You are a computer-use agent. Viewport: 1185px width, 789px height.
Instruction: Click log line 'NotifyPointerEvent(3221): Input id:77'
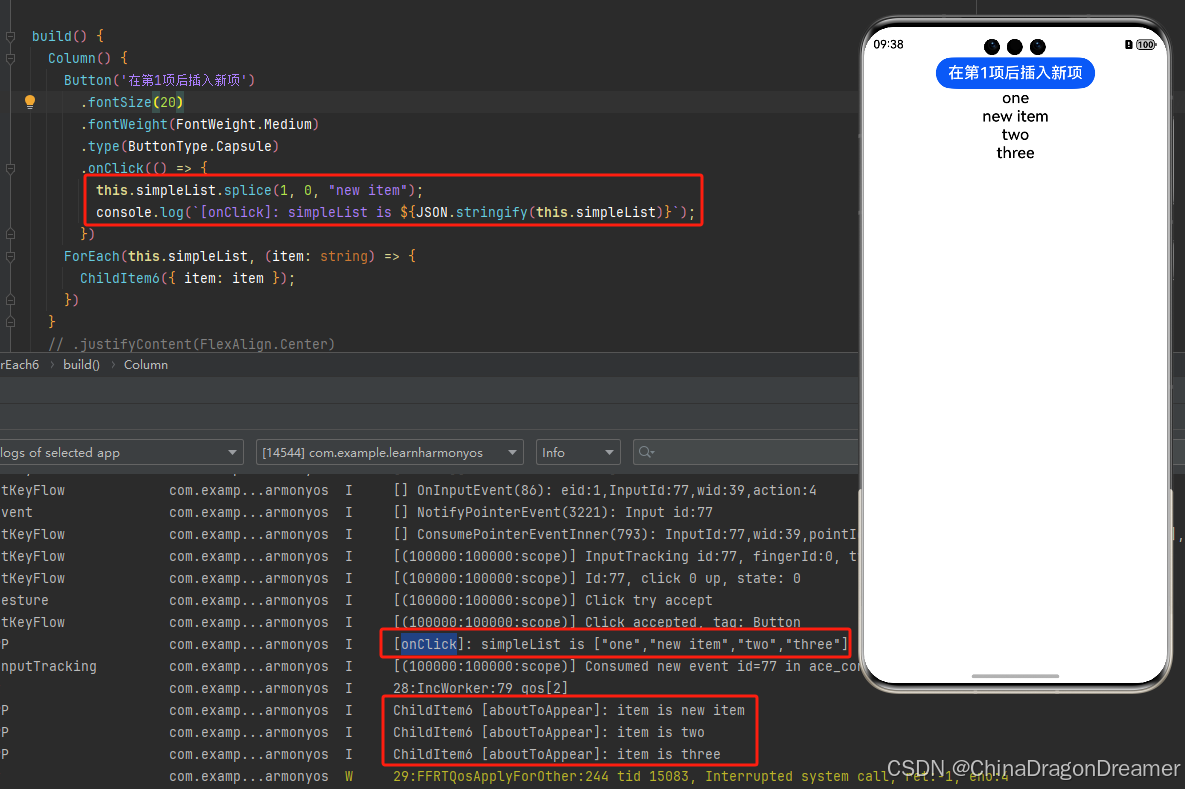click(x=553, y=512)
